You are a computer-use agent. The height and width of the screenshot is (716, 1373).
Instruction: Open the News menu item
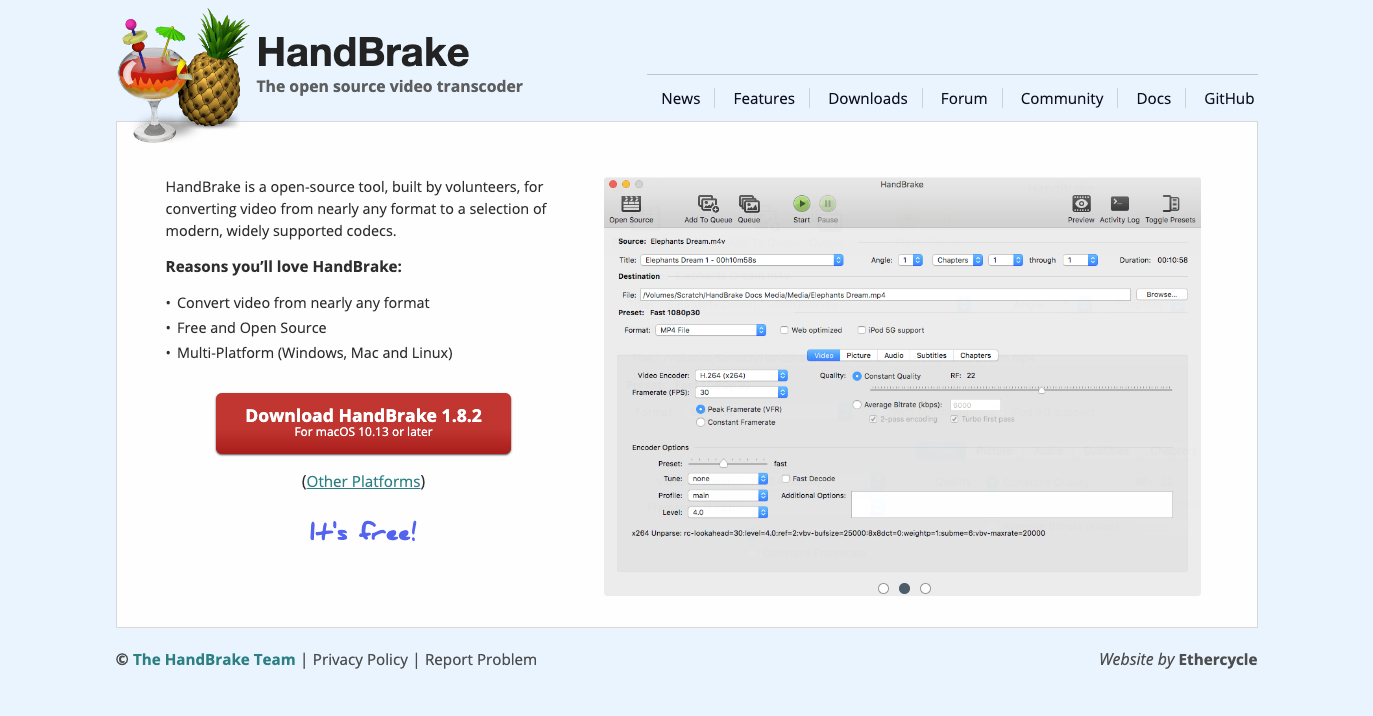tap(680, 98)
